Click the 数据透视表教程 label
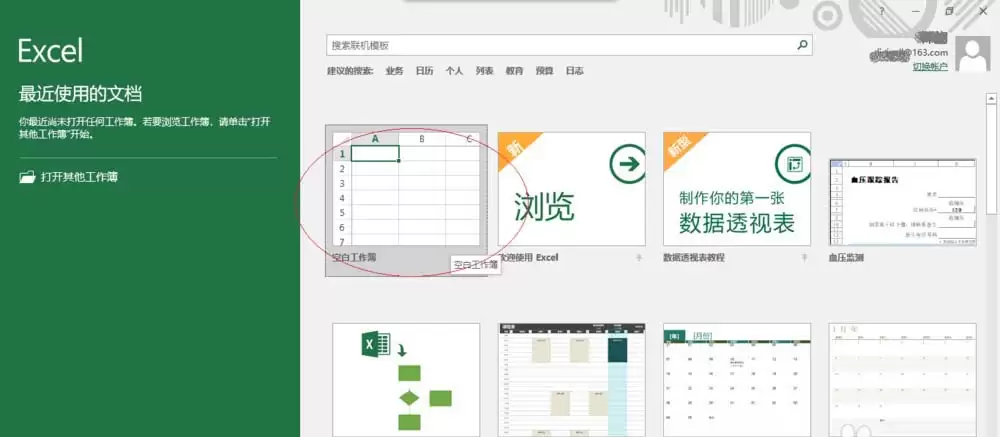The image size is (1000, 437). tap(695, 258)
